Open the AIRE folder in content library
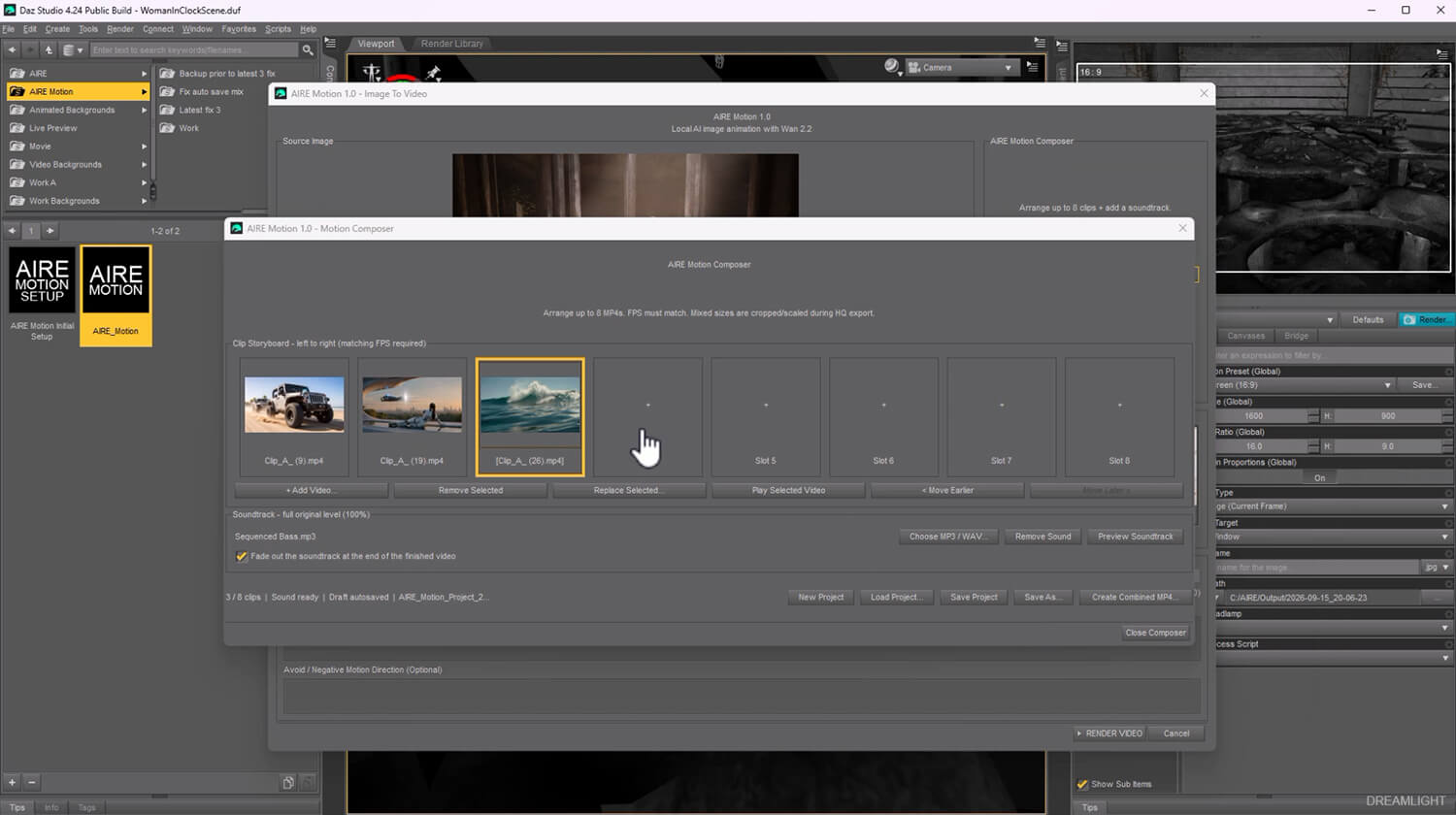Screen dimensions: 1456x815 pyautogui.click(x=78, y=74)
